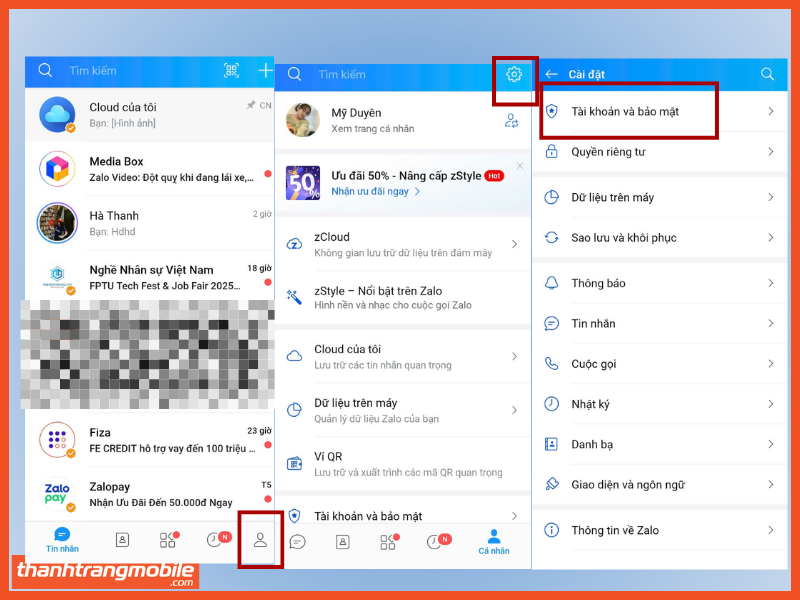The height and width of the screenshot is (600, 800).
Task: Open Ví QR wallet icon
Action: point(294,464)
